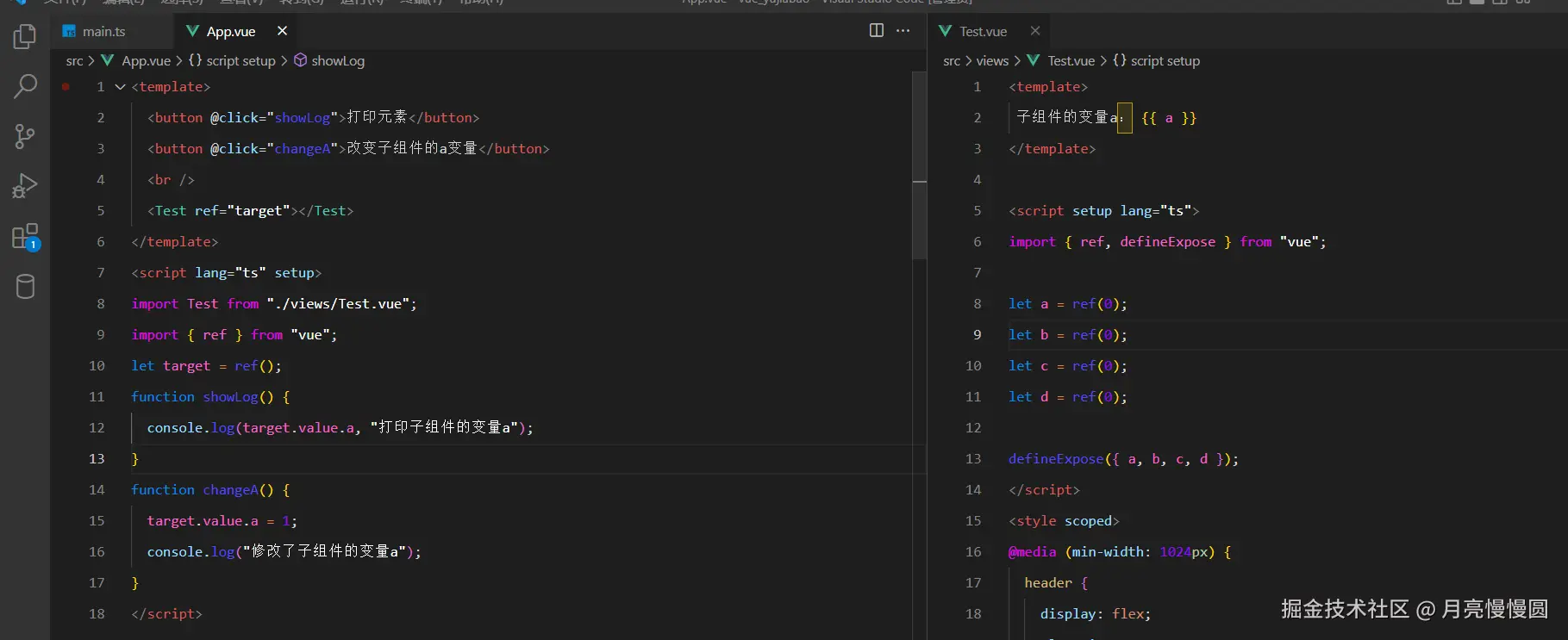Click src breadcrumb in the right editor

click(952, 61)
